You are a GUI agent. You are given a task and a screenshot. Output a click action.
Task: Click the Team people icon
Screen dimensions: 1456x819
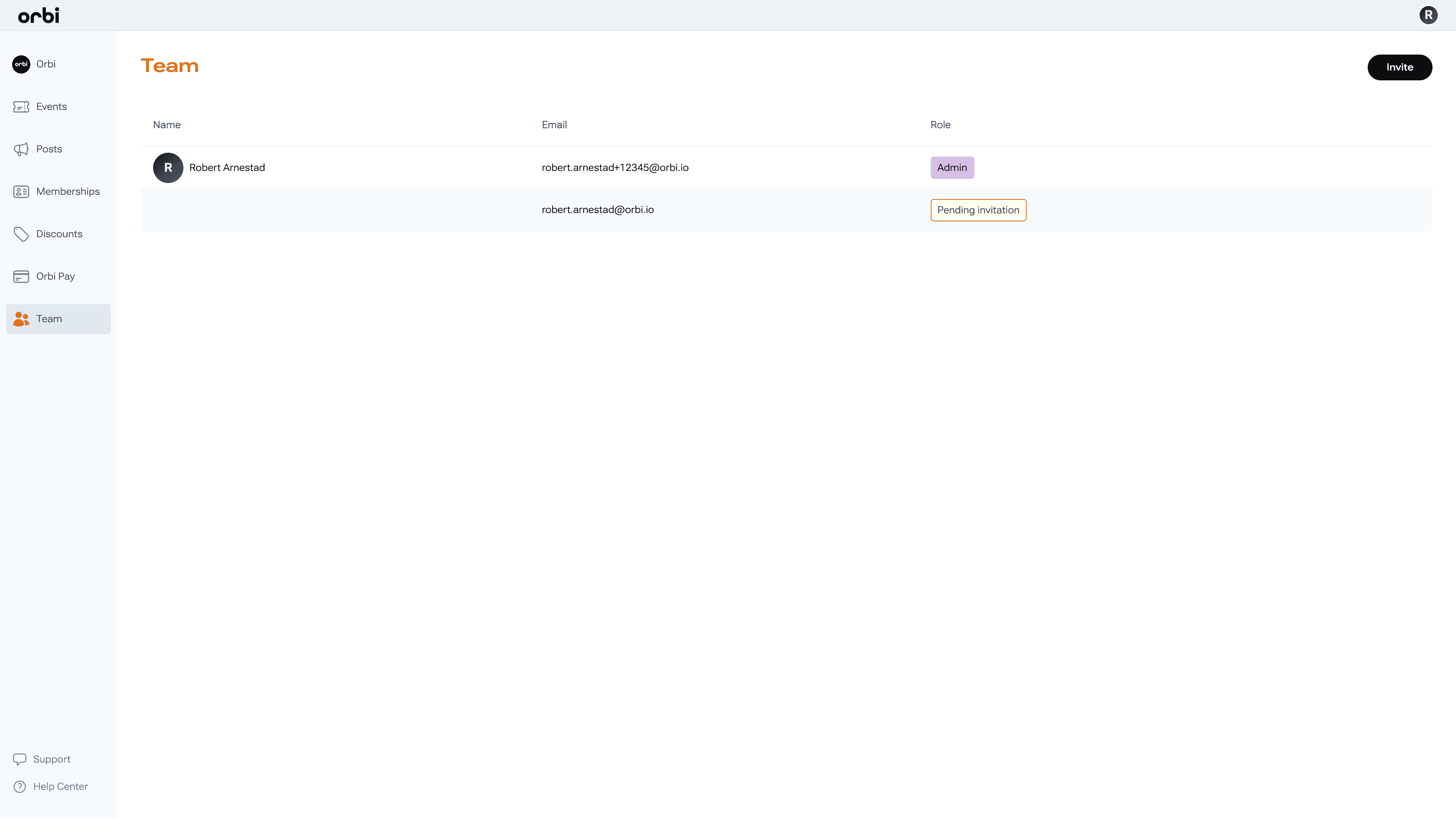(x=21, y=319)
